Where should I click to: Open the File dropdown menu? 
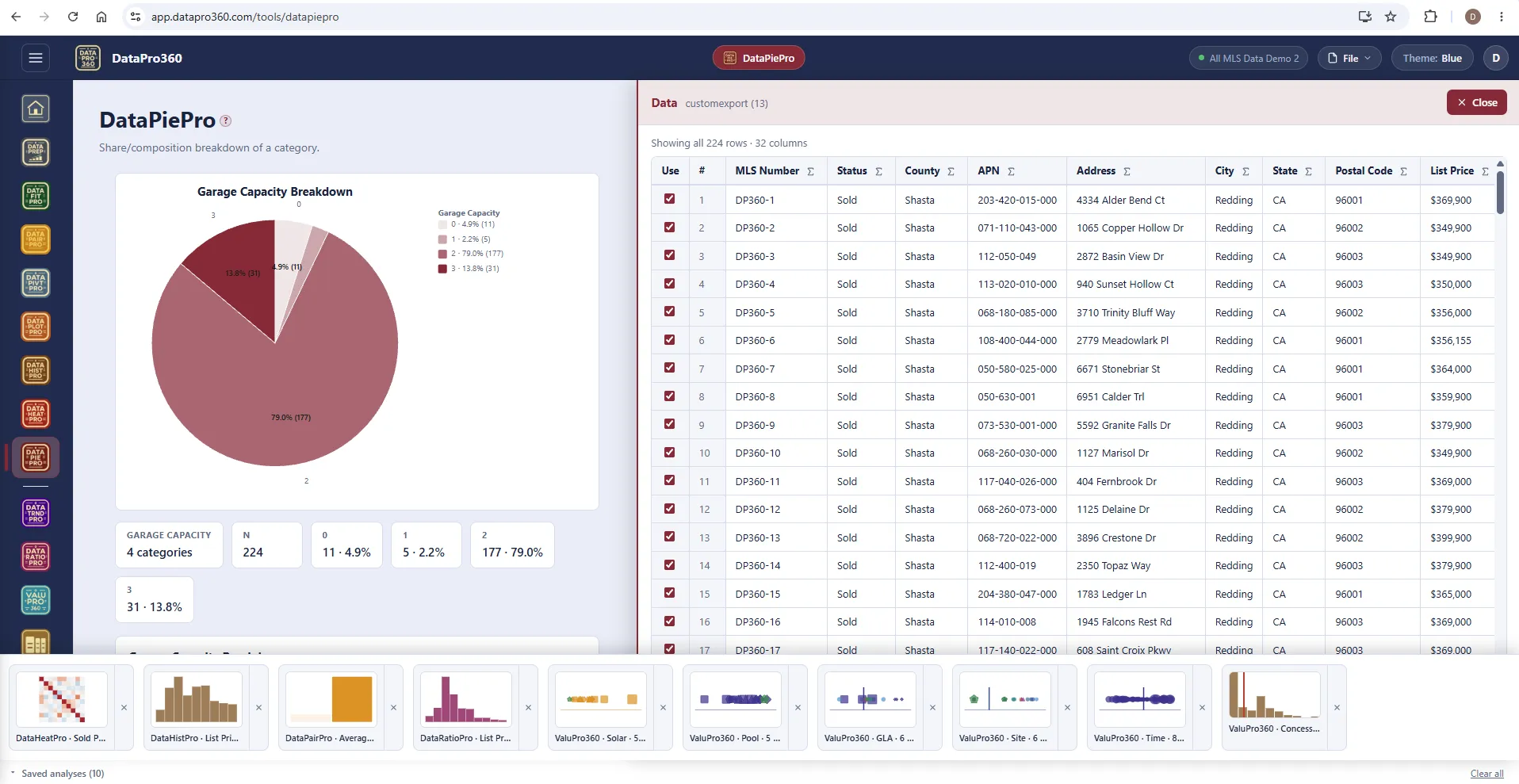[x=1349, y=58]
